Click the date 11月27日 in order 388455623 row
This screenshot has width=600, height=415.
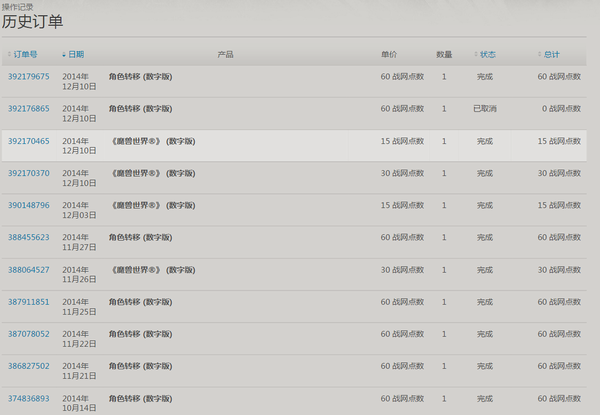tap(79, 247)
